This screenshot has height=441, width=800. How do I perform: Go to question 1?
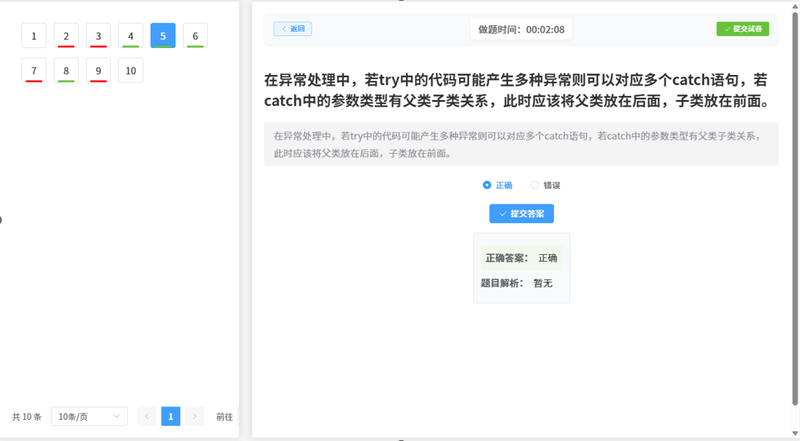[x=34, y=36]
